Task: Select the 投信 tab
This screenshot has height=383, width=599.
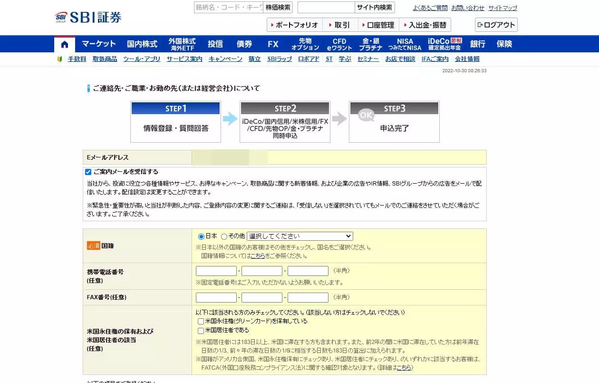Action: (x=215, y=44)
